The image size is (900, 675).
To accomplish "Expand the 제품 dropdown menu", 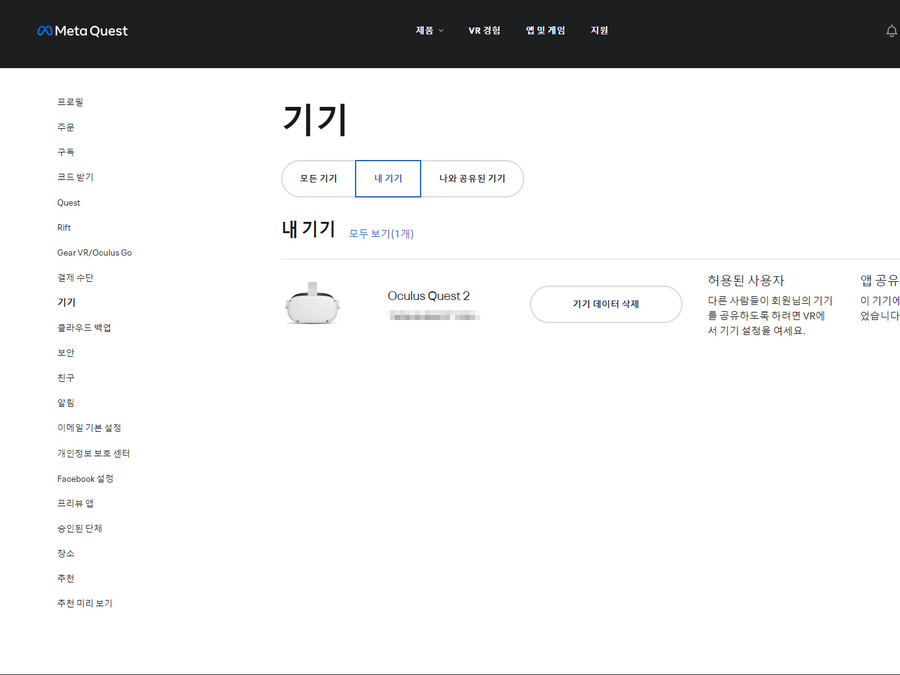I will coord(429,31).
